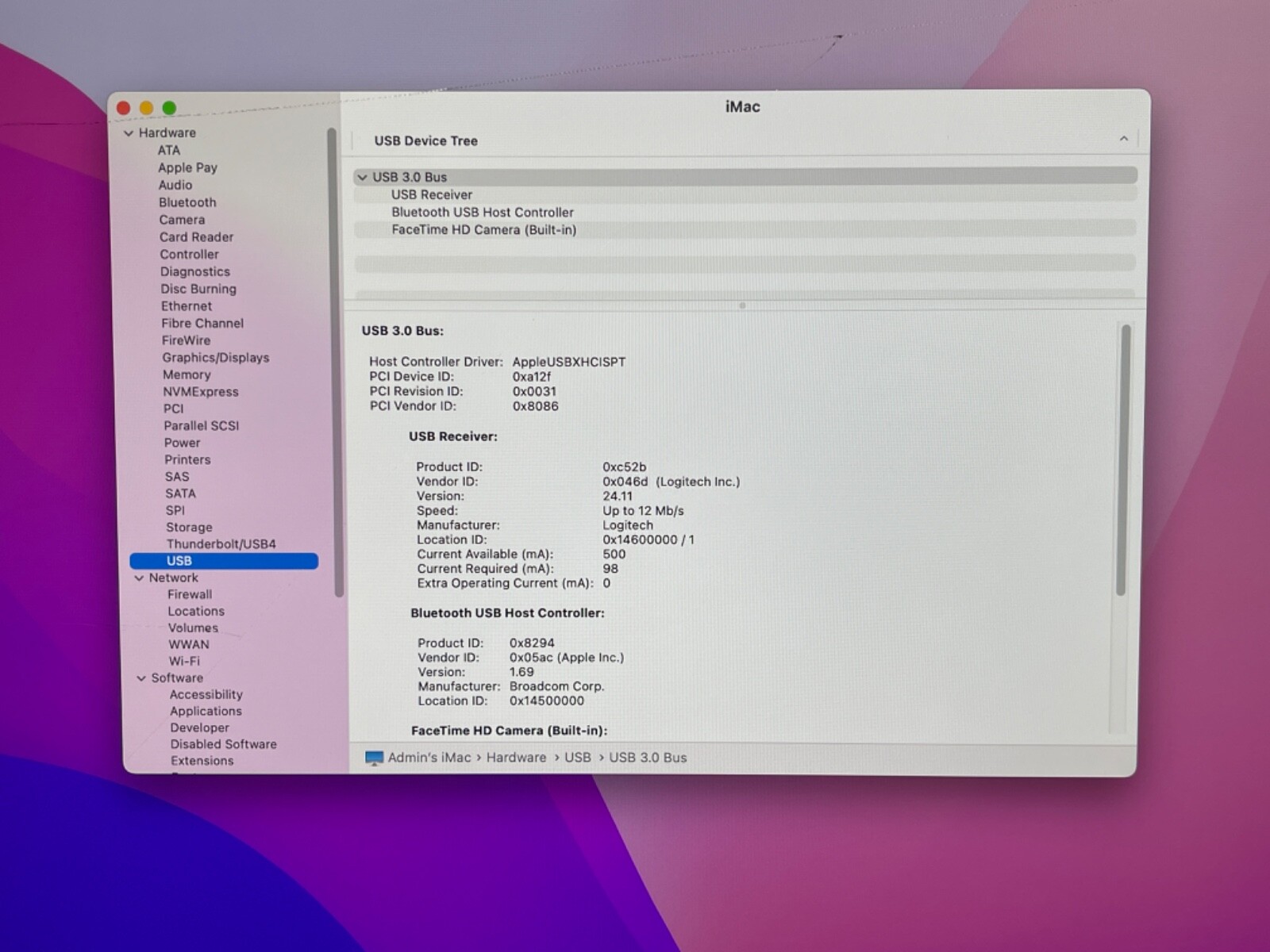
Task: Collapse the Hardware section in sidebar
Action: click(x=129, y=133)
